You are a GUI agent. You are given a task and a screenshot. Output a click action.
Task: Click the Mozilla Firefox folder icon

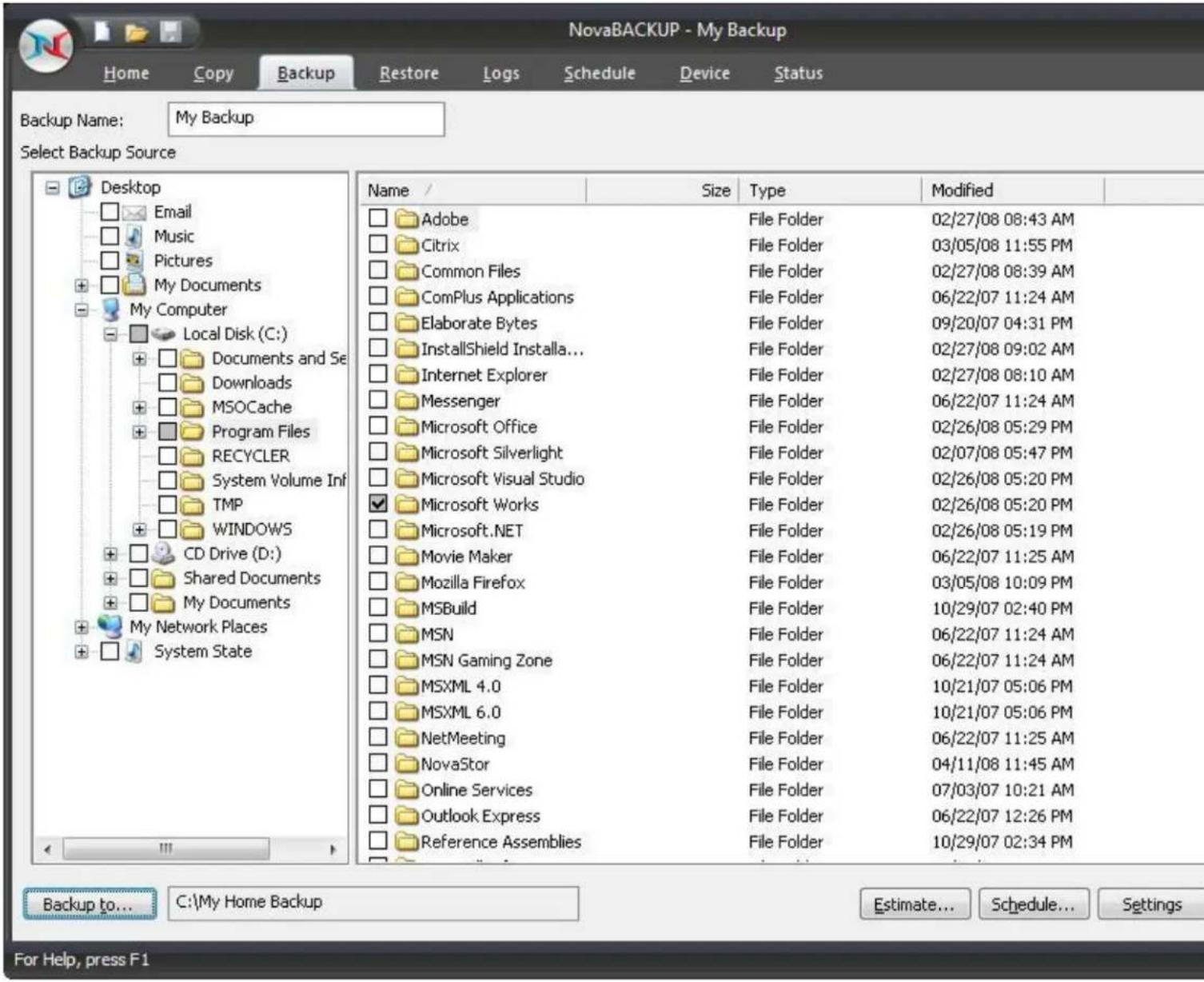click(x=407, y=582)
